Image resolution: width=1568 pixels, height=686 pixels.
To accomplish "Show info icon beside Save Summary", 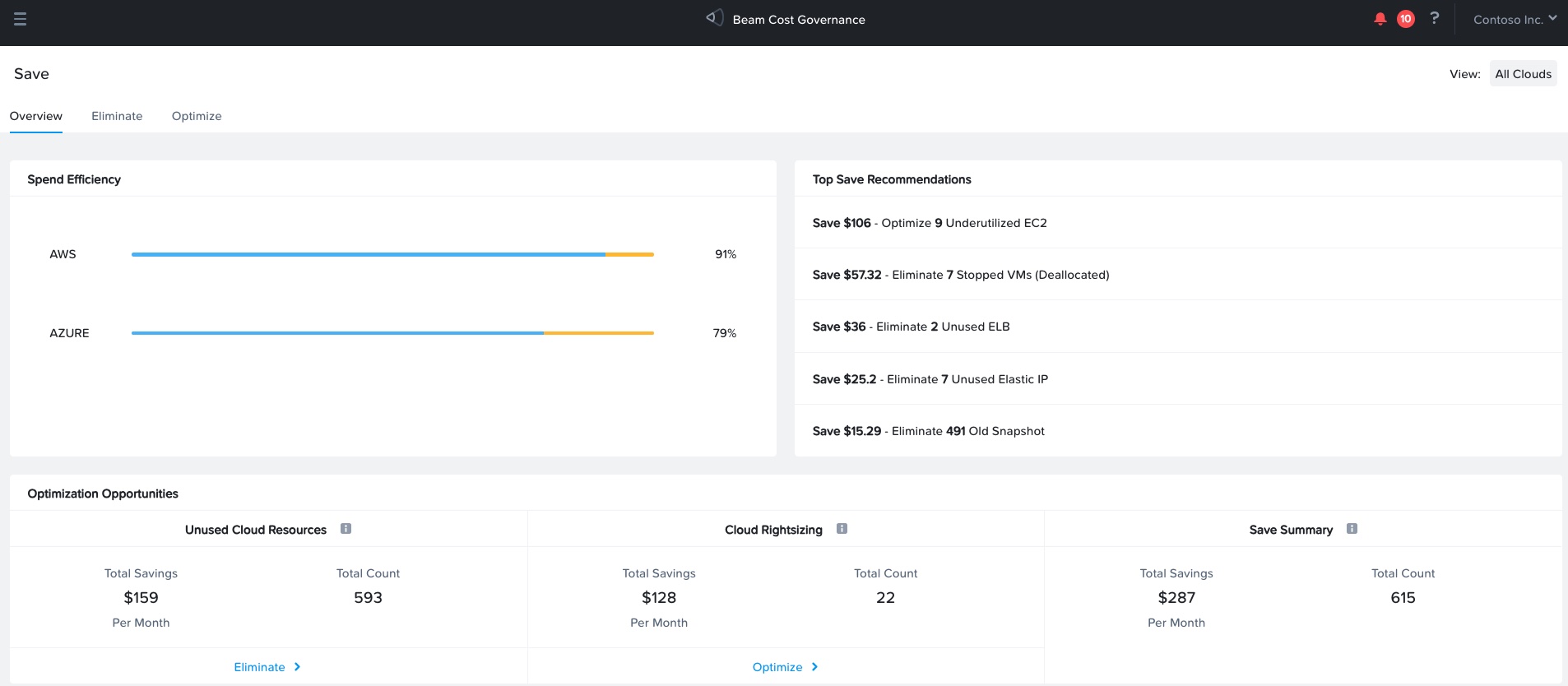I will coord(1352,529).
